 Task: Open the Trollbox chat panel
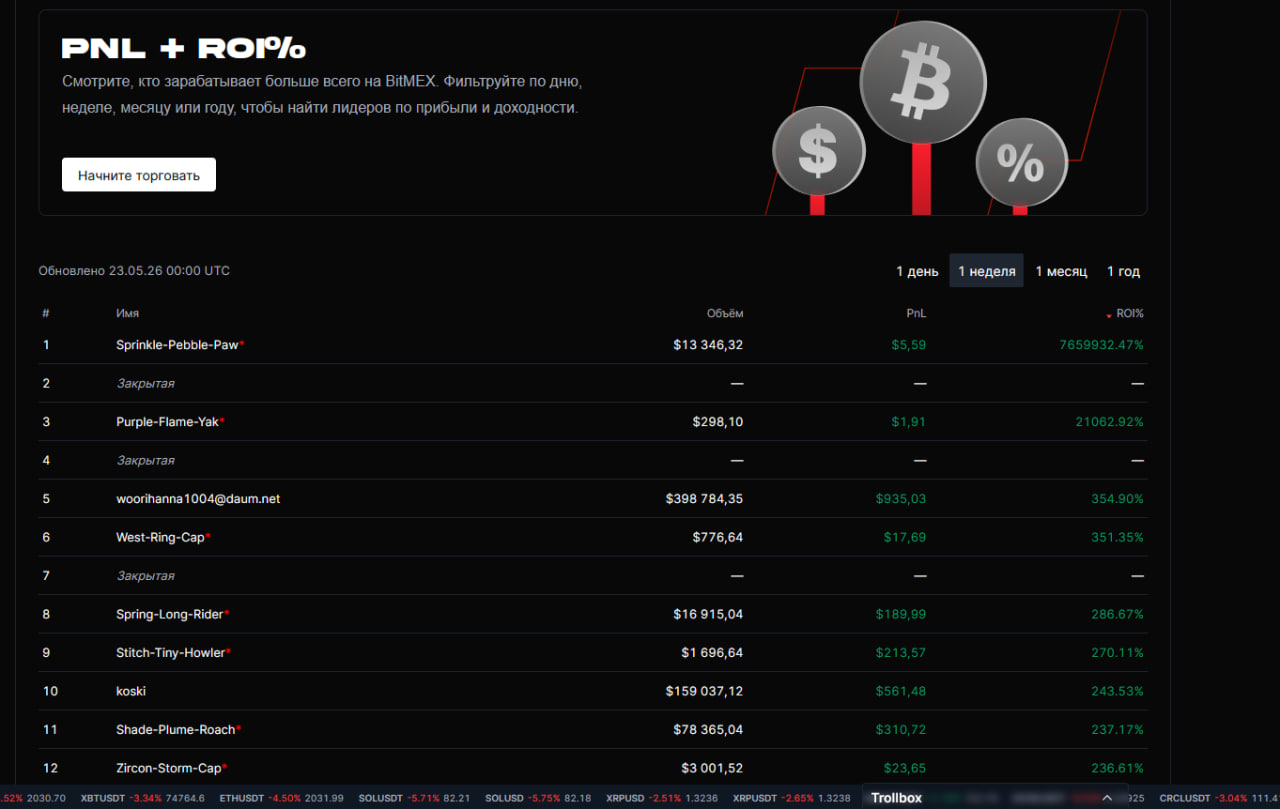coord(896,798)
